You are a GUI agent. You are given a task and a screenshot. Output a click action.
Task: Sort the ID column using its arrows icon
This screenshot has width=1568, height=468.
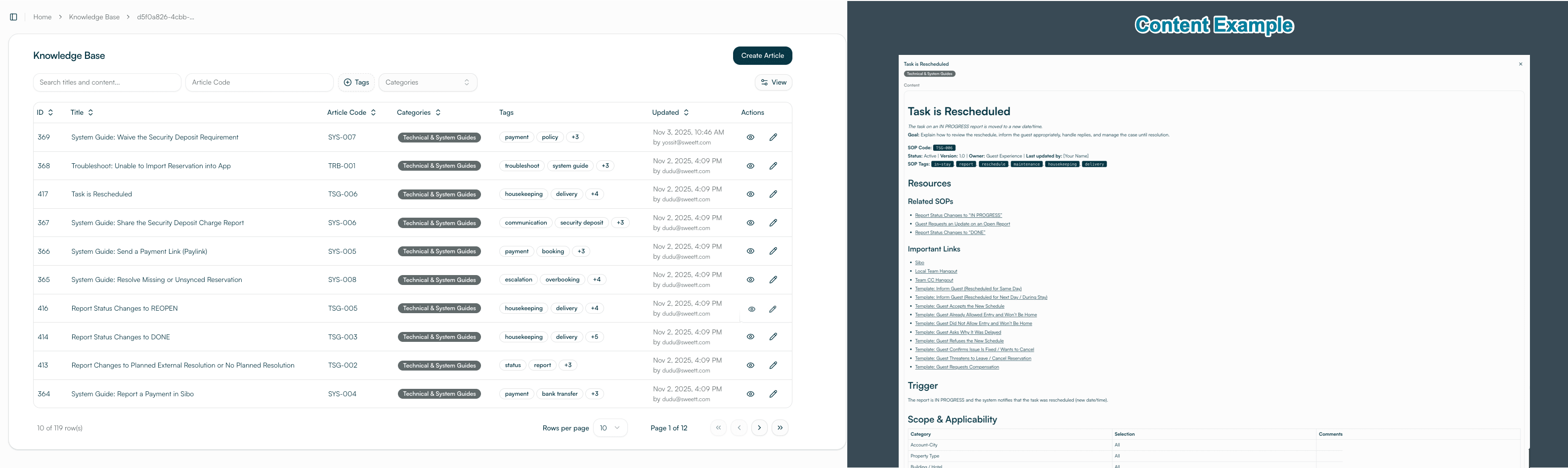point(49,112)
